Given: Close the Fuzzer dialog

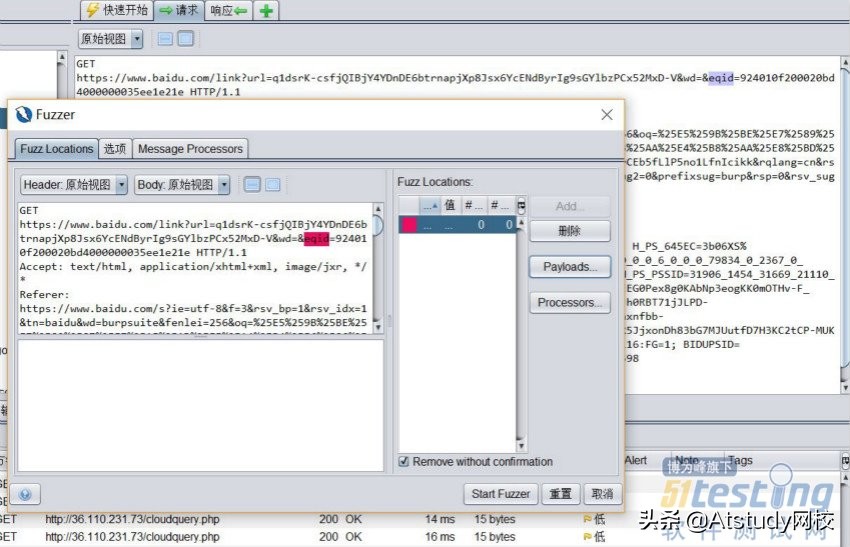Looking at the screenshot, I should [607, 114].
